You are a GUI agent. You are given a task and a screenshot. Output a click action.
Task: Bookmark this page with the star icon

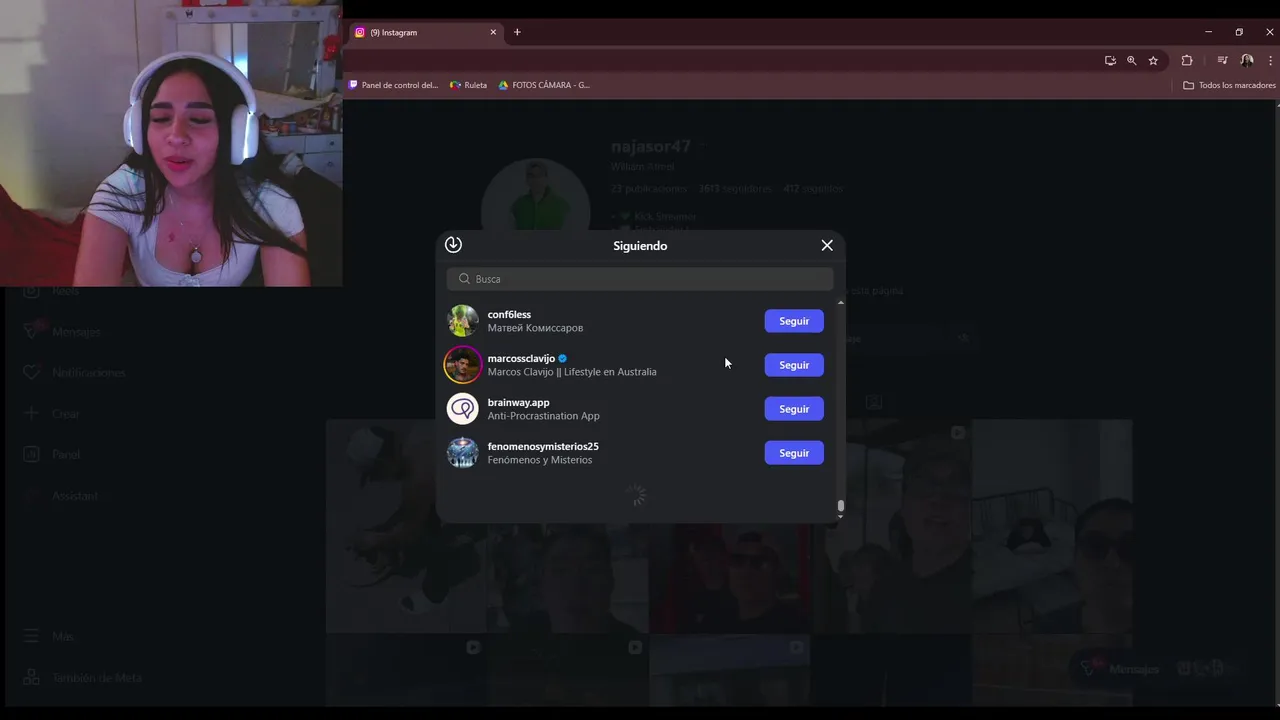point(1153,60)
